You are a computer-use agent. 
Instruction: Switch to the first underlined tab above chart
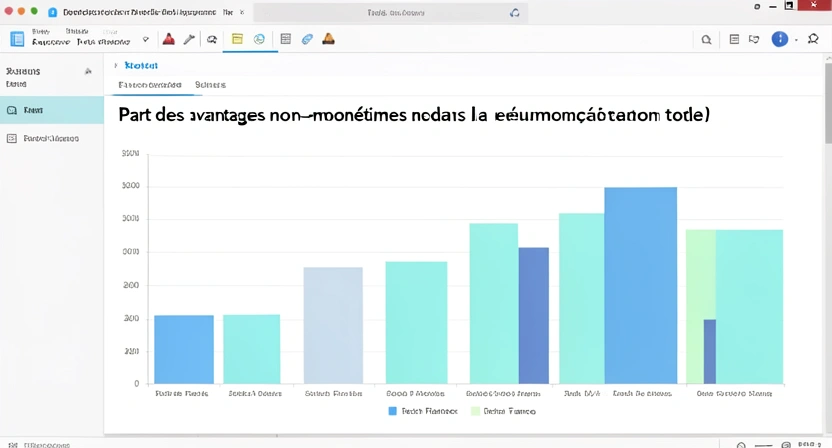[149, 85]
